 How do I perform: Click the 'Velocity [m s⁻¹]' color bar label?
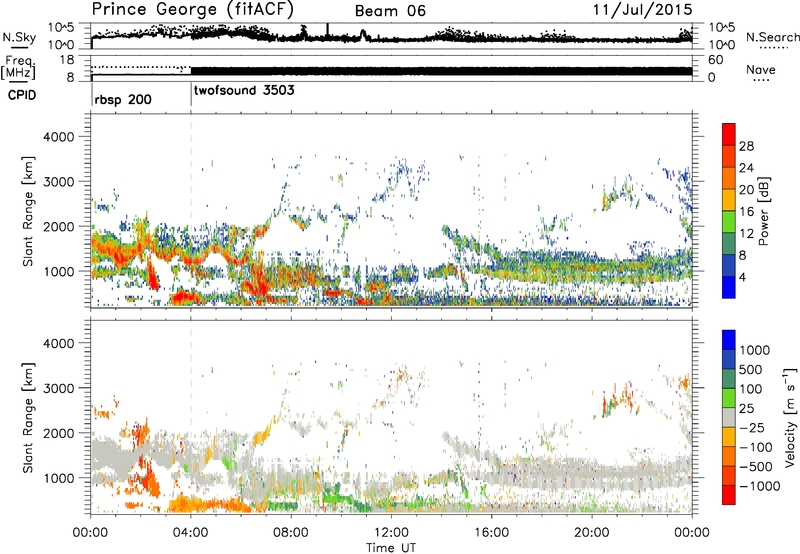(790, 417)
